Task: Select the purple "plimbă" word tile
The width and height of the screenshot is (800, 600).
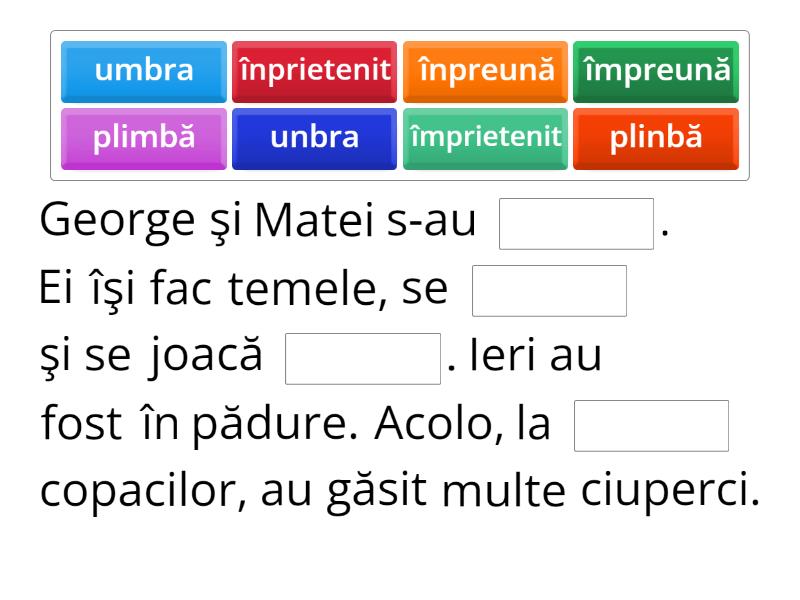Action: click(144, 139)
